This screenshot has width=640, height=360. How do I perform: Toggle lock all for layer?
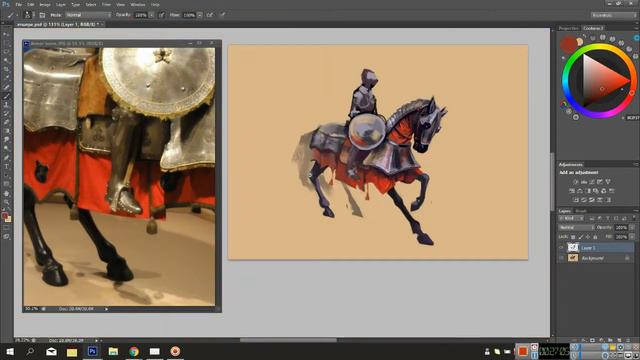595,237
